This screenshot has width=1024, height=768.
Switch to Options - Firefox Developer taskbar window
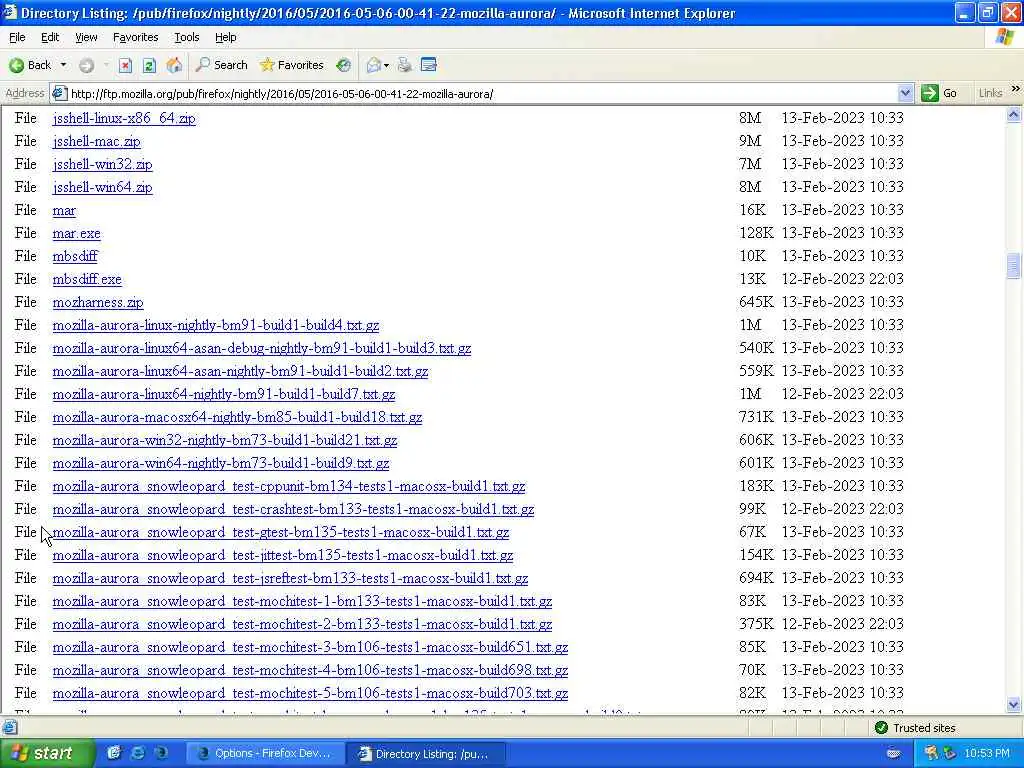point(264,754)
